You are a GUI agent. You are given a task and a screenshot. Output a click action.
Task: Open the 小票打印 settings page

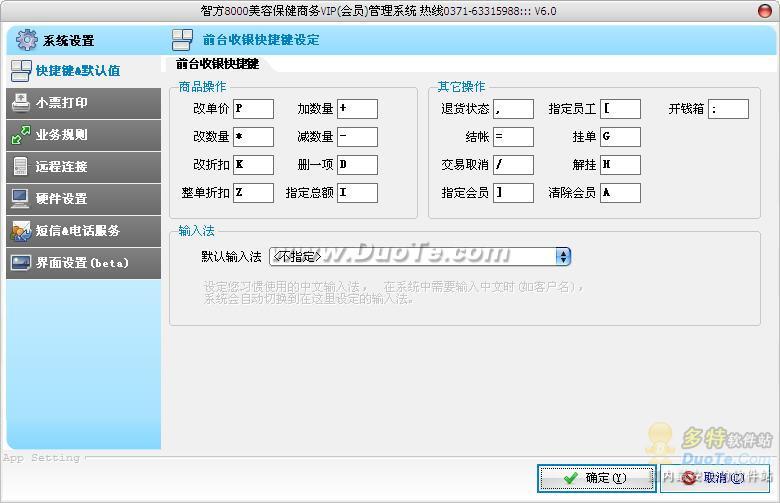[84, 103]
